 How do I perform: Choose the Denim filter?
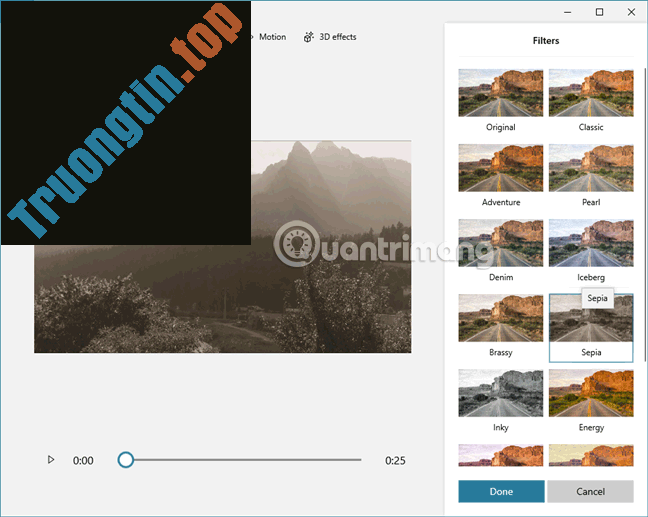coord(500,243)
